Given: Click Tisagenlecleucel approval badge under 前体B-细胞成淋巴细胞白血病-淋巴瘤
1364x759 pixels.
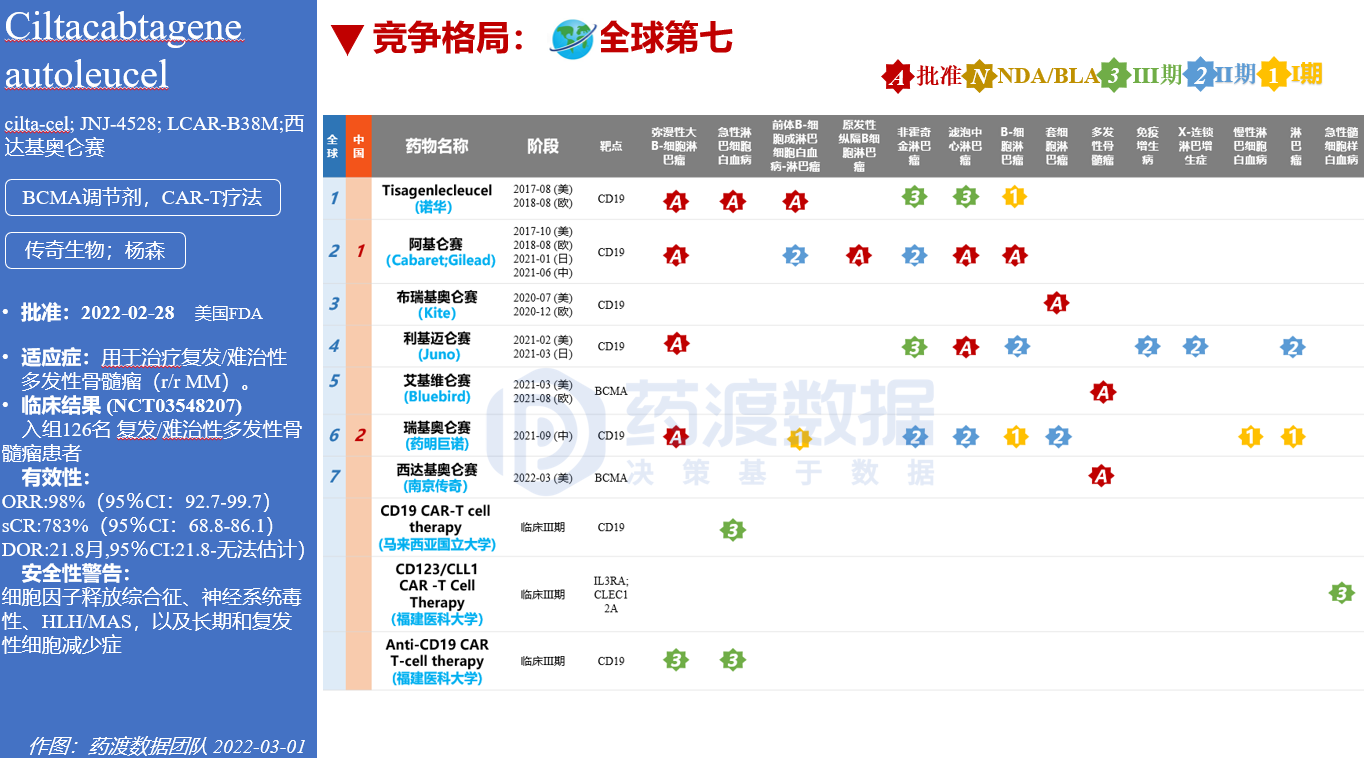Looking at the screenshot, I should click(795, 202).
